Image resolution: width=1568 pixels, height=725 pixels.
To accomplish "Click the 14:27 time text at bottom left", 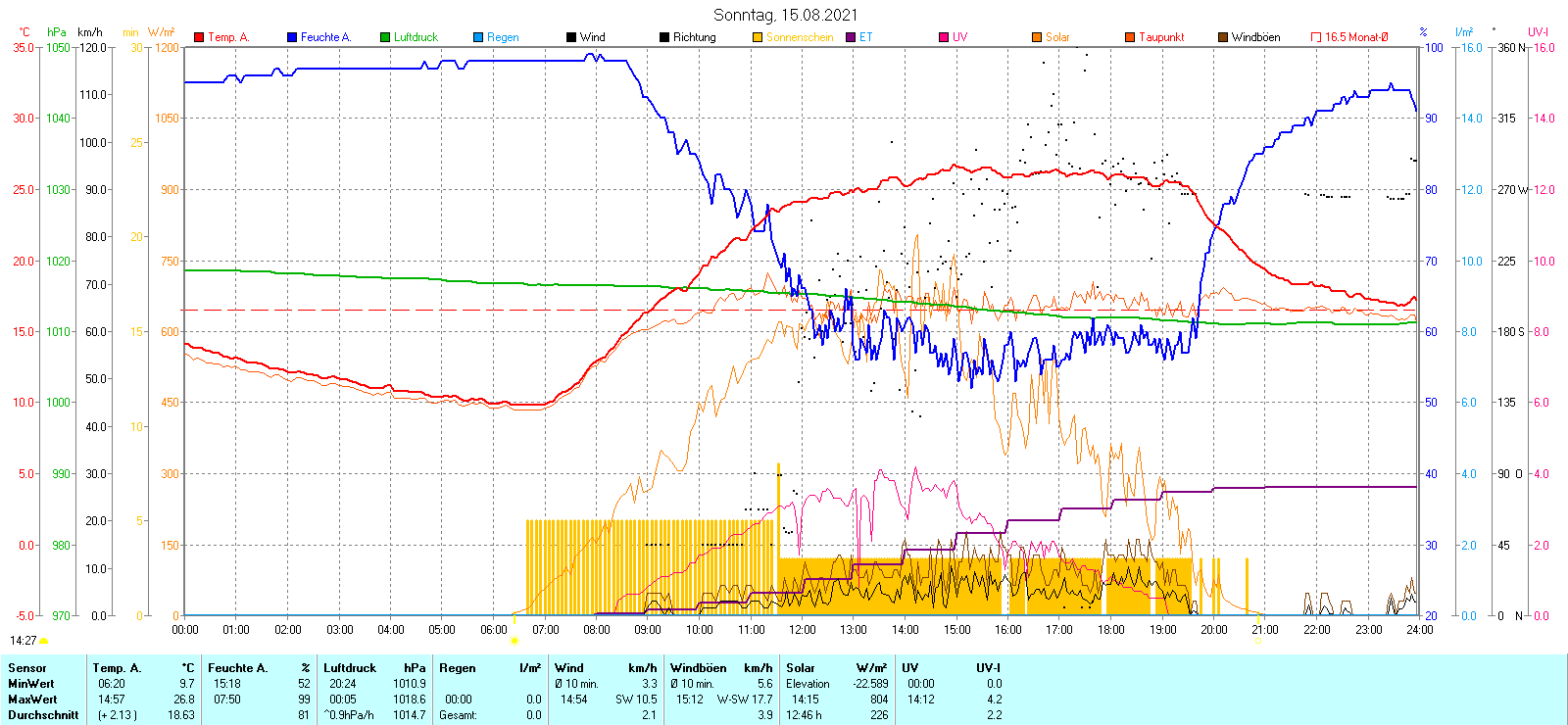I will [x=24, y=641].
